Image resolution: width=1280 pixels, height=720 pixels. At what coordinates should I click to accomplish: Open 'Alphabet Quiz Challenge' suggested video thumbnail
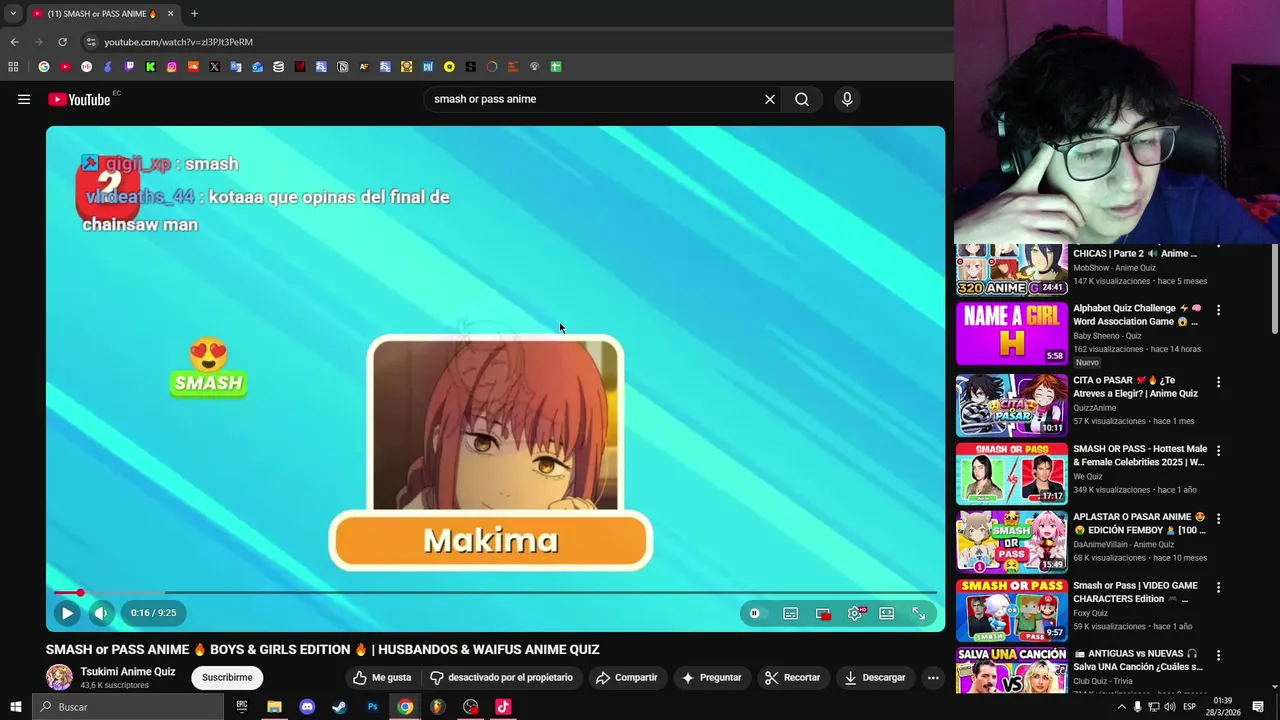tap(1012, 335)
